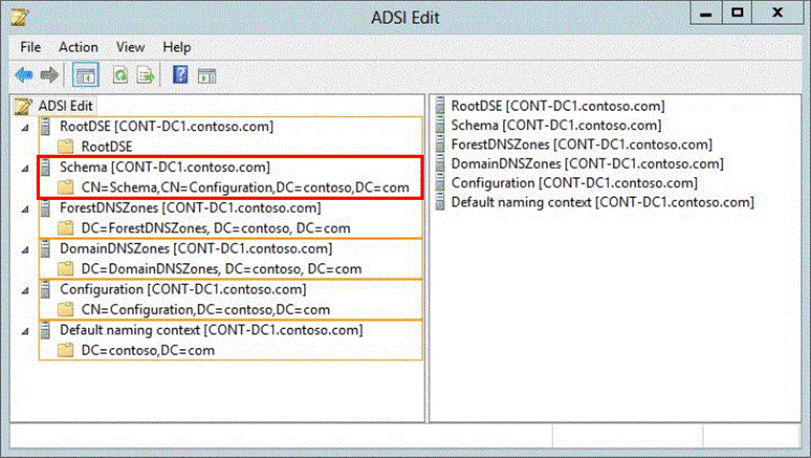This screenshot has height=458, width=811.
Task: Collapse the Configuration tree node arrow
Action: (23, 290)
